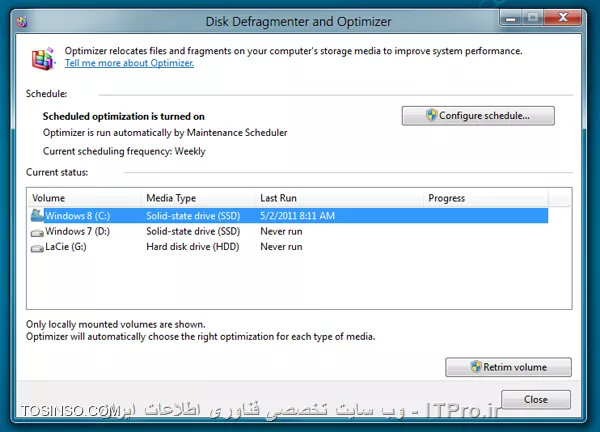
Task: Click Solid-state drive (SSD) cell for Windows 7
Action: click(193, 231)
